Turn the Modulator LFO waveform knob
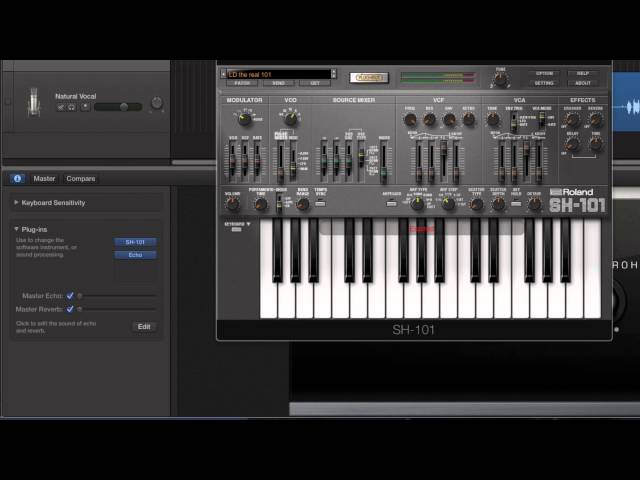Viewport: 640px width, 480px height. pos(244,119)
